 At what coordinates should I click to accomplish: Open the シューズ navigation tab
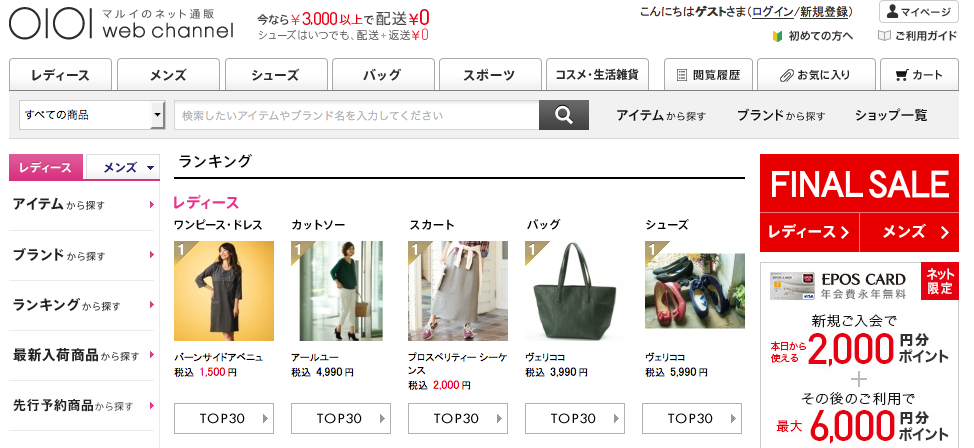(x=275, y=75)
